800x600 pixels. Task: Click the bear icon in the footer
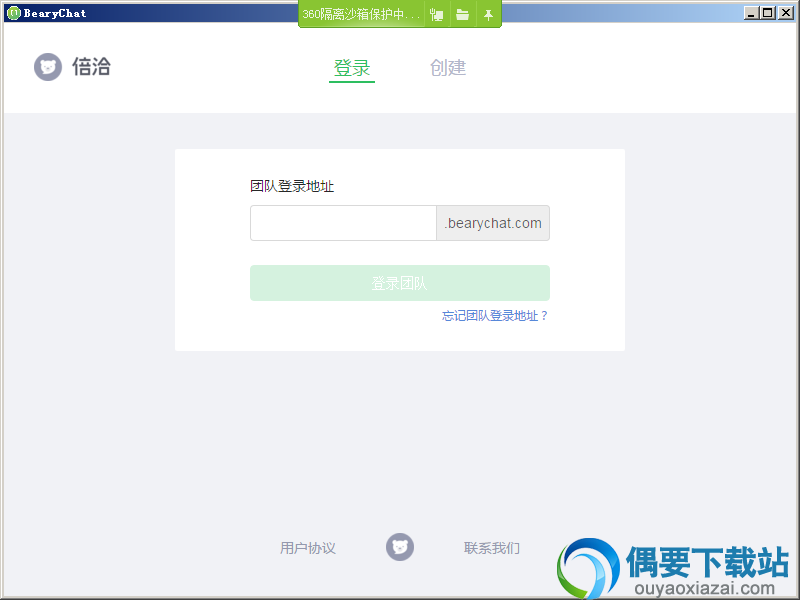pos(400,547)
